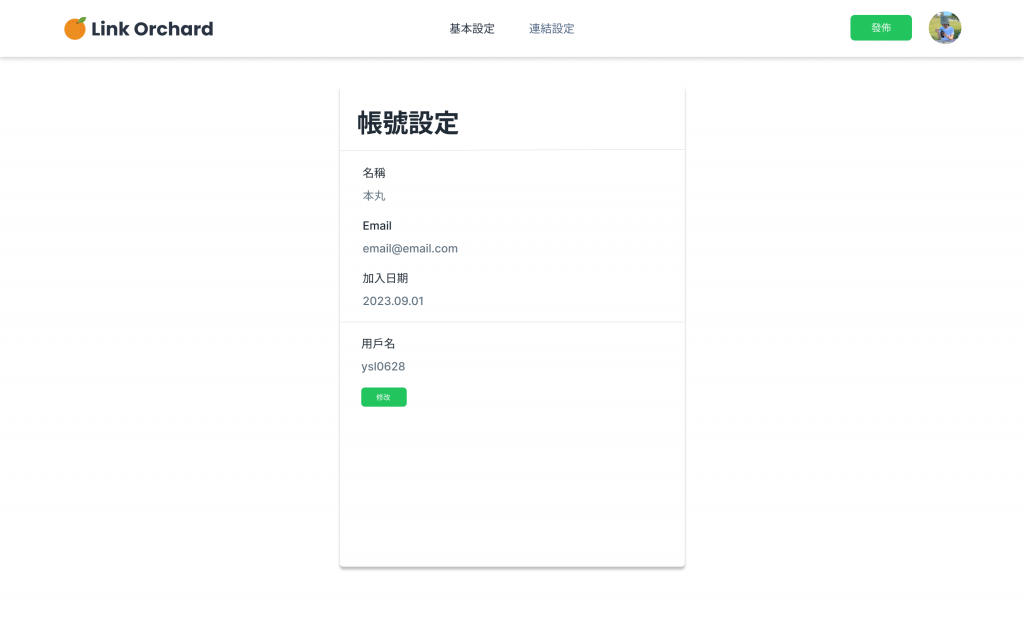Select the name value 本丸
The height and width of the screenshot is (620, 1024).
coord(374,196)
